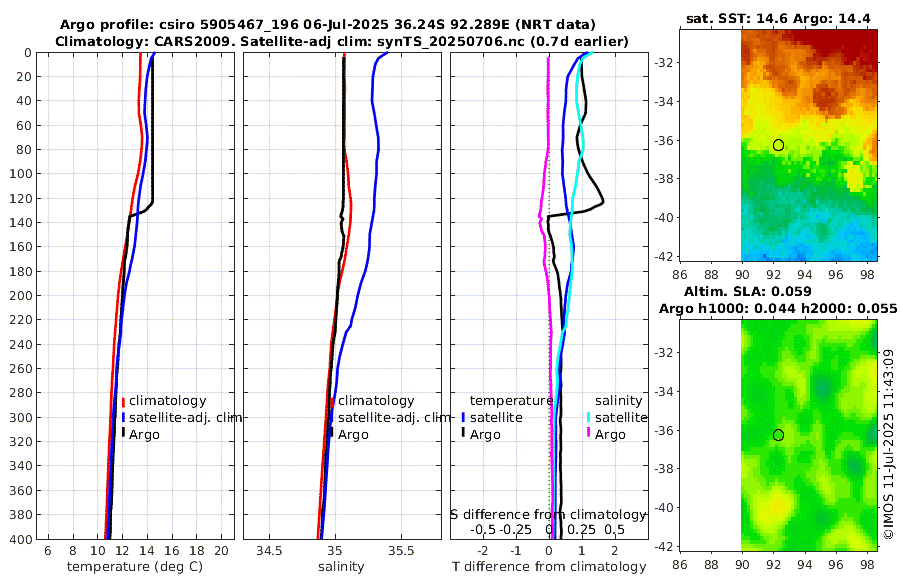Click the Argo profile title text

[328, 25]
